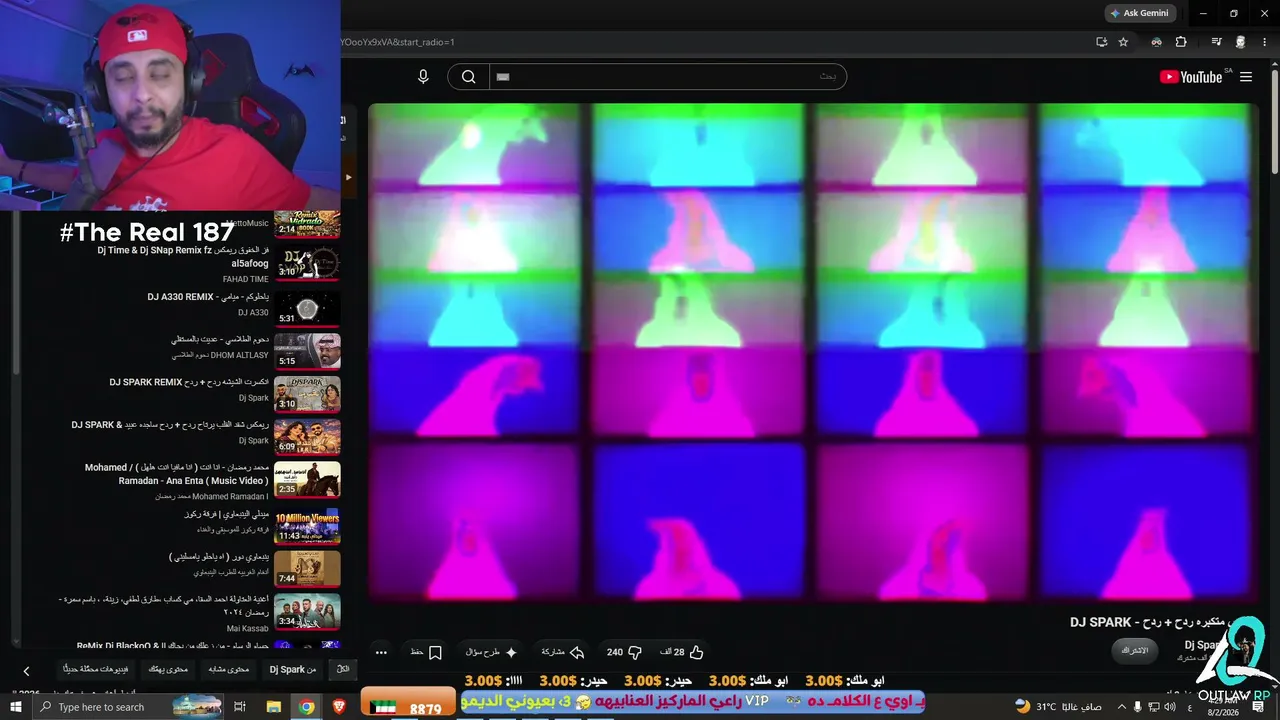Click the YouTube search magnifier button
The image size is (1280, 720).
468,77
